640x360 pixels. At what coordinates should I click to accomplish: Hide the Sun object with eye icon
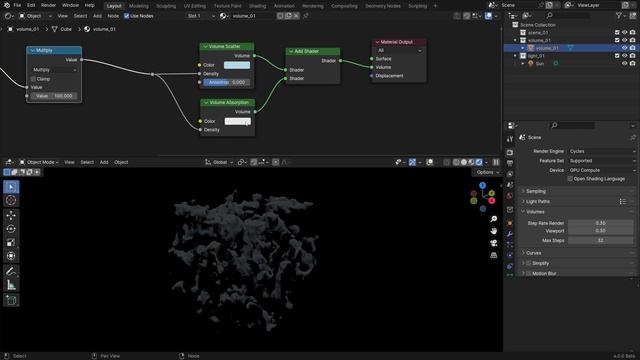click(624, 63)
